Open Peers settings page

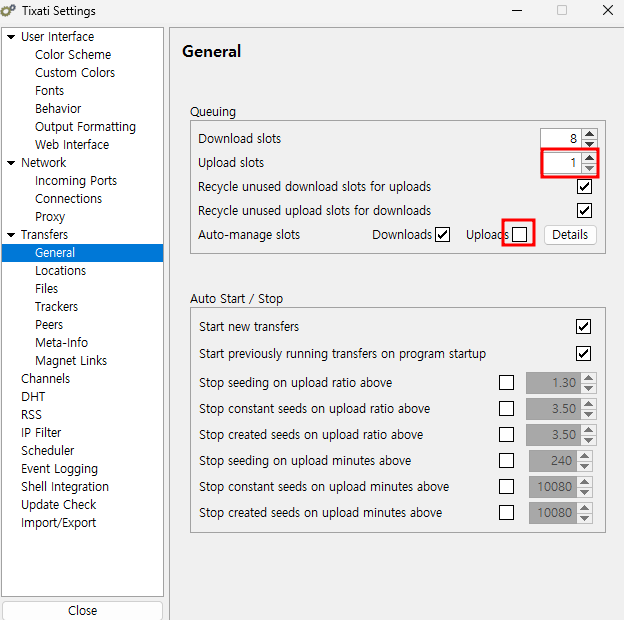pyautogui.click(x=49, y=325)
